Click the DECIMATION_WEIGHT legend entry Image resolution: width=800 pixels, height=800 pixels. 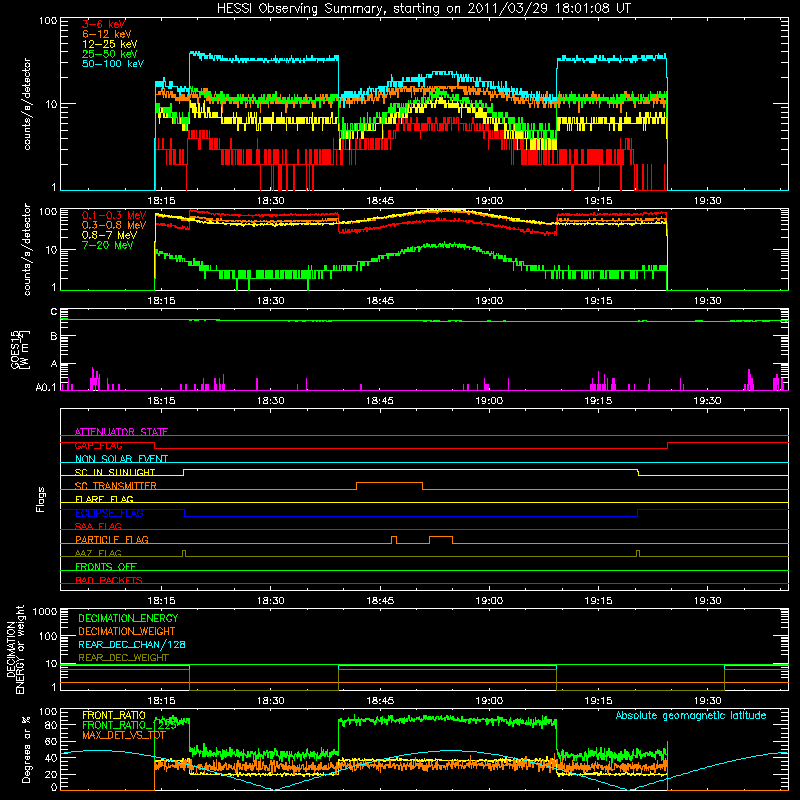[127, 631]
